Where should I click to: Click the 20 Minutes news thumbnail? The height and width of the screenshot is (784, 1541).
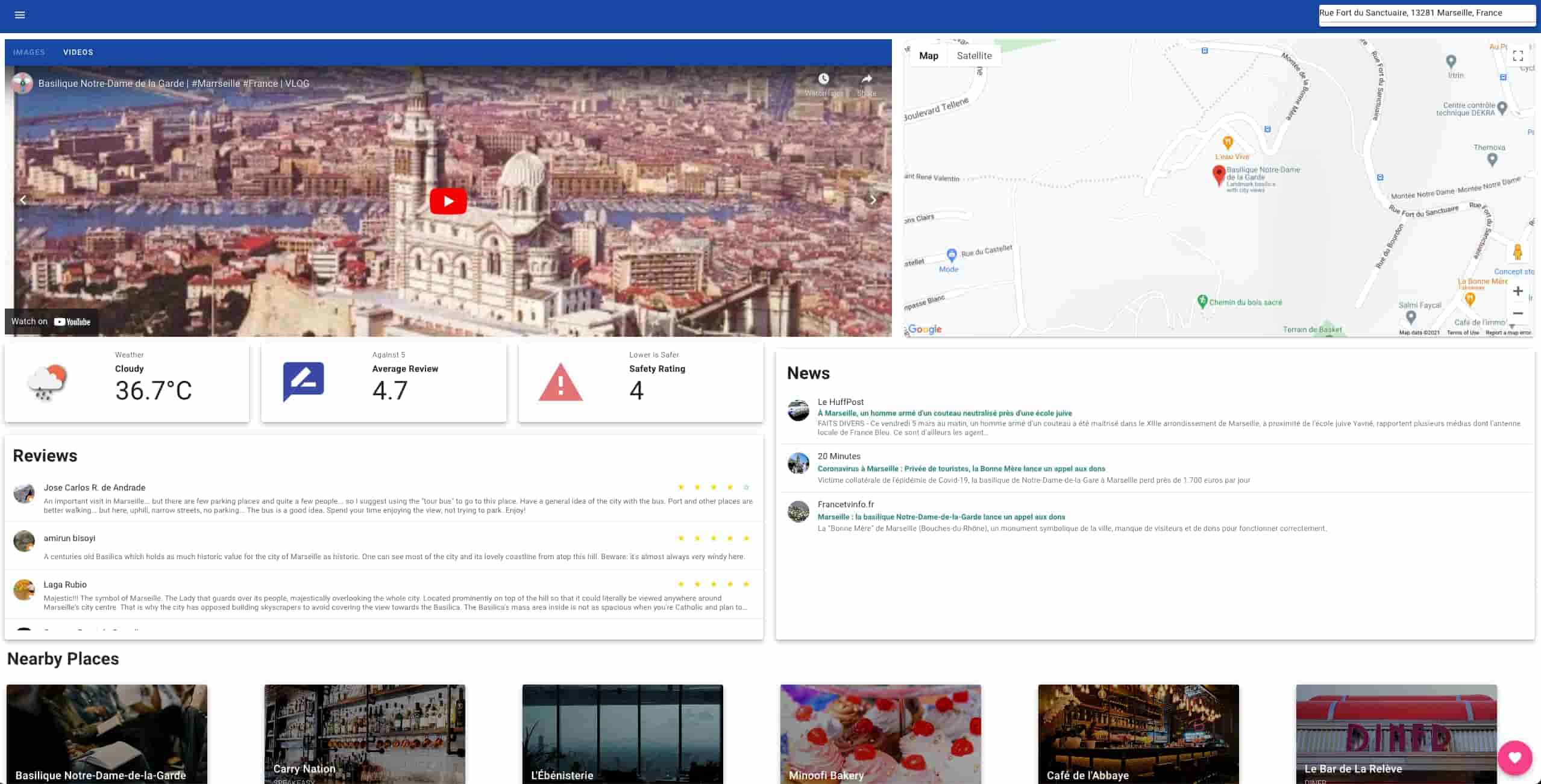tap(798, 463)
